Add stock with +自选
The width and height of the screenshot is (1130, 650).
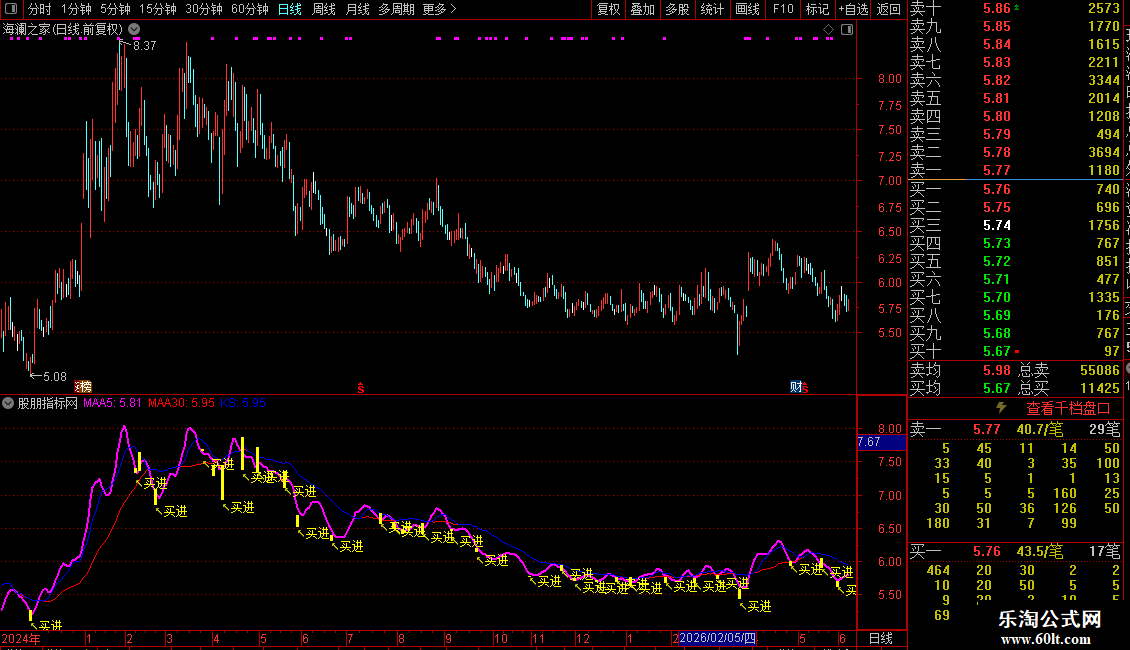click(853, 9)
